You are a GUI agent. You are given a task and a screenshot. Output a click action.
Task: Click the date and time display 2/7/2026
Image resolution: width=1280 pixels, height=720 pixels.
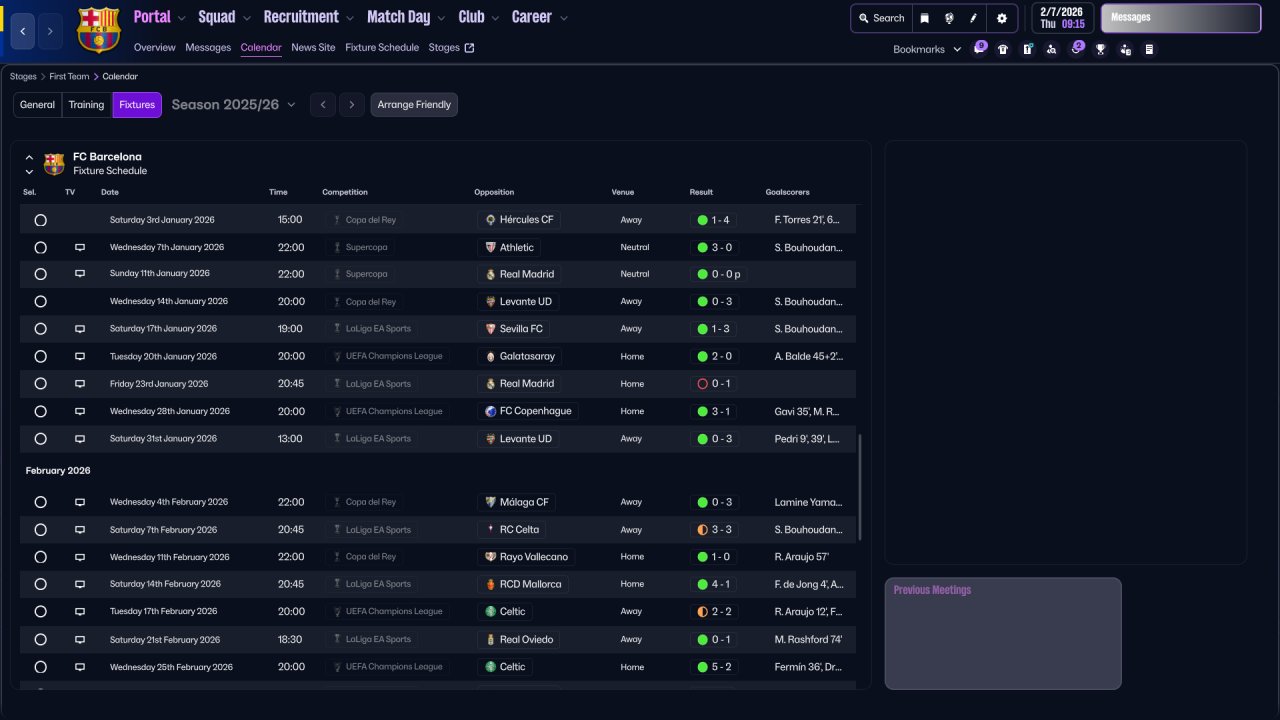[x=1062, y=18]
